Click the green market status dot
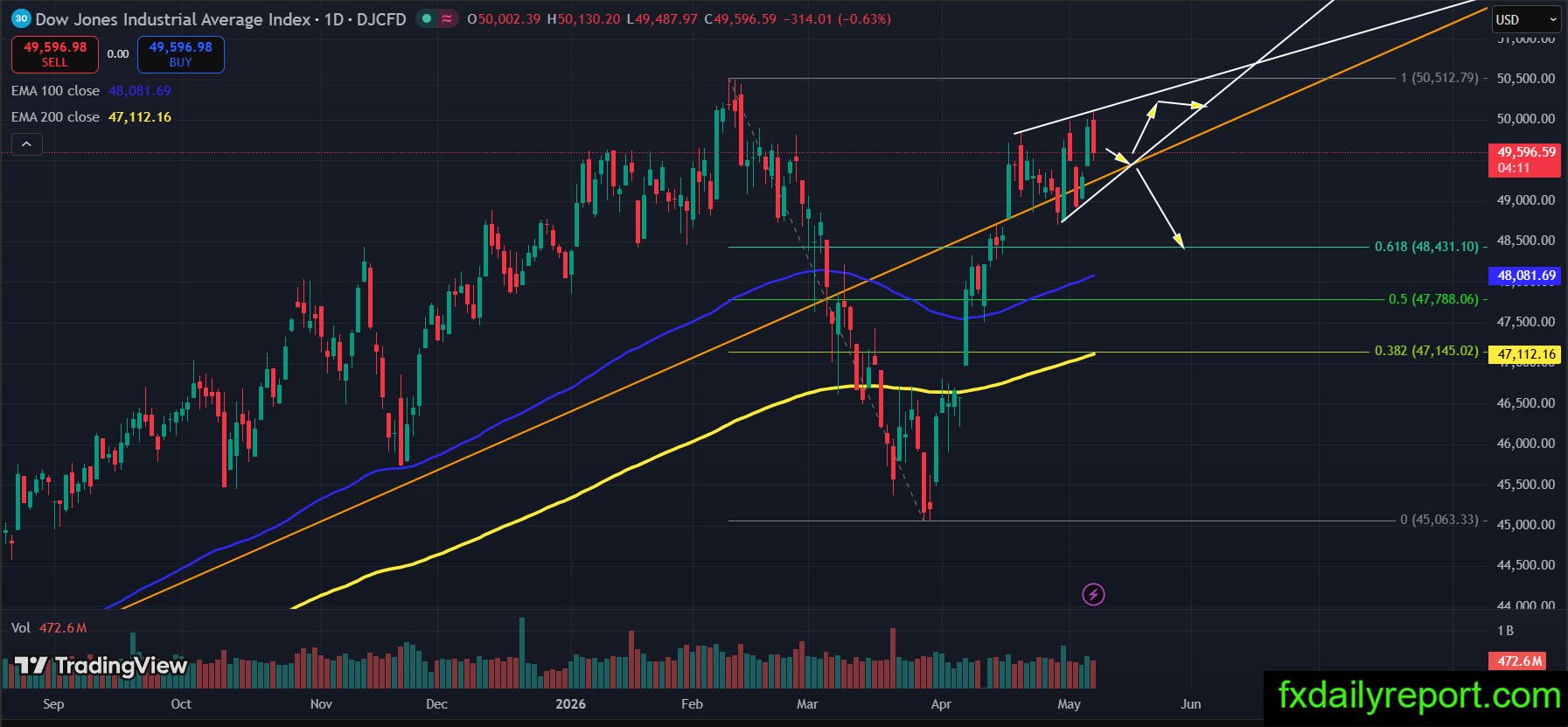This screenshot has width=1568, height=727. click(426, 18)
